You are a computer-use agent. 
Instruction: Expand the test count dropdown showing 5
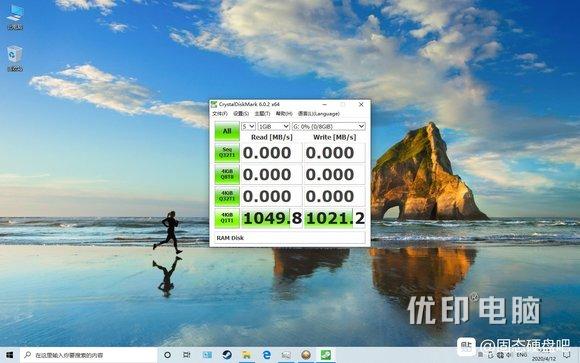[248, 127]
